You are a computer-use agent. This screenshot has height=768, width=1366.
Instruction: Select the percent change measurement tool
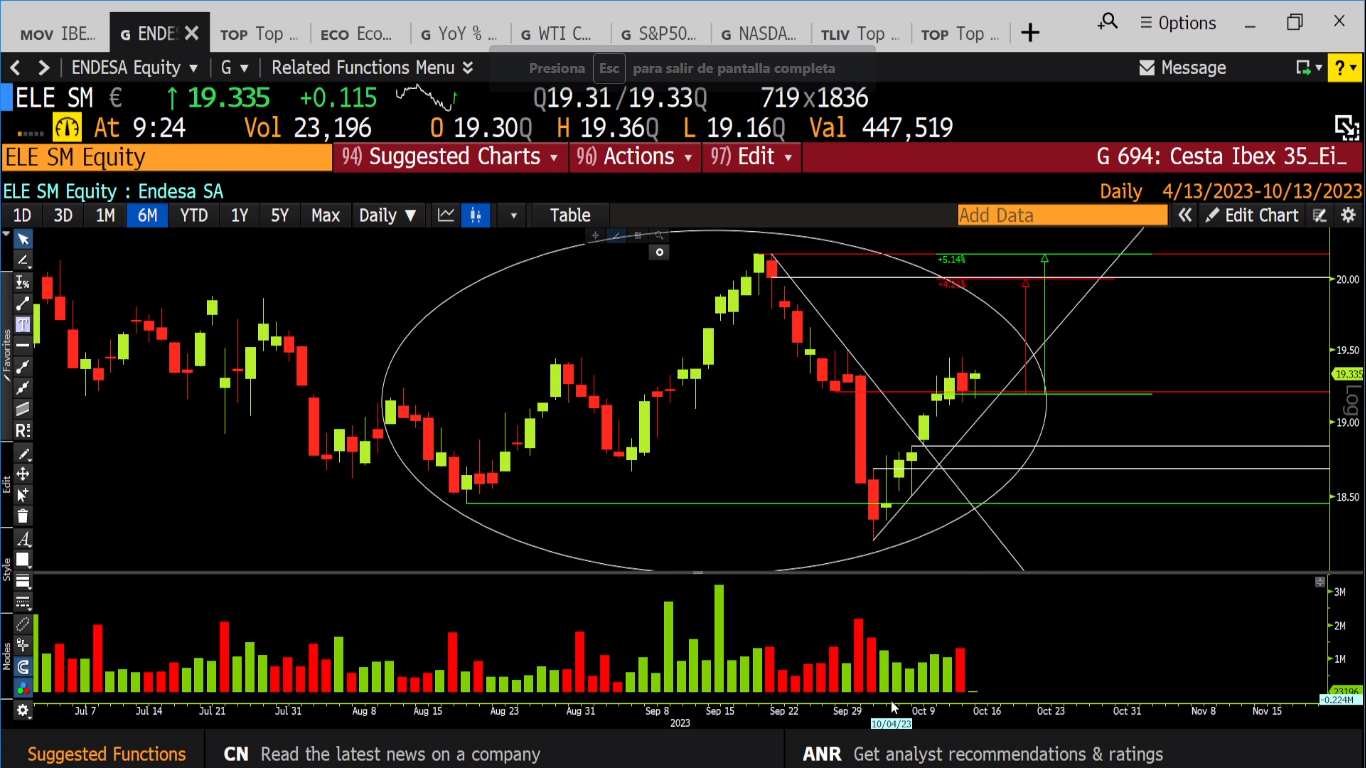(x=22, y=282)
